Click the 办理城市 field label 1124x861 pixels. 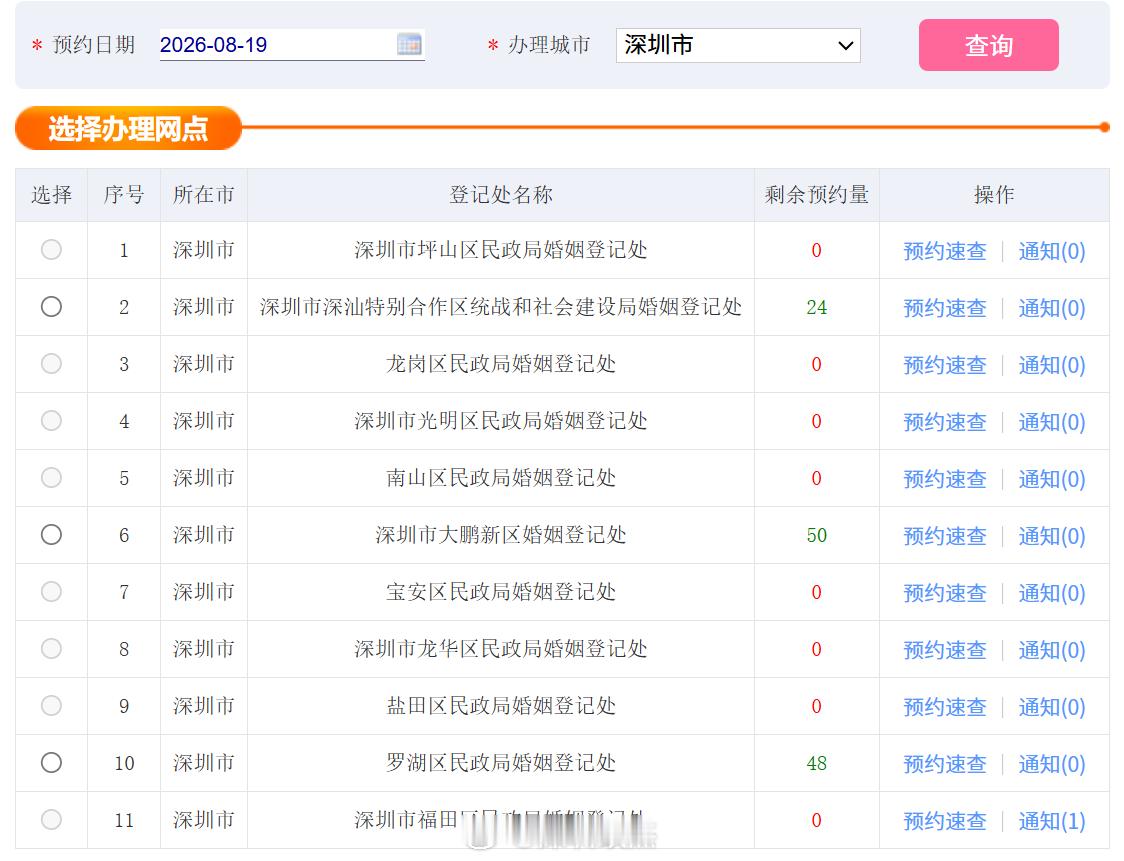click(549, 45)
